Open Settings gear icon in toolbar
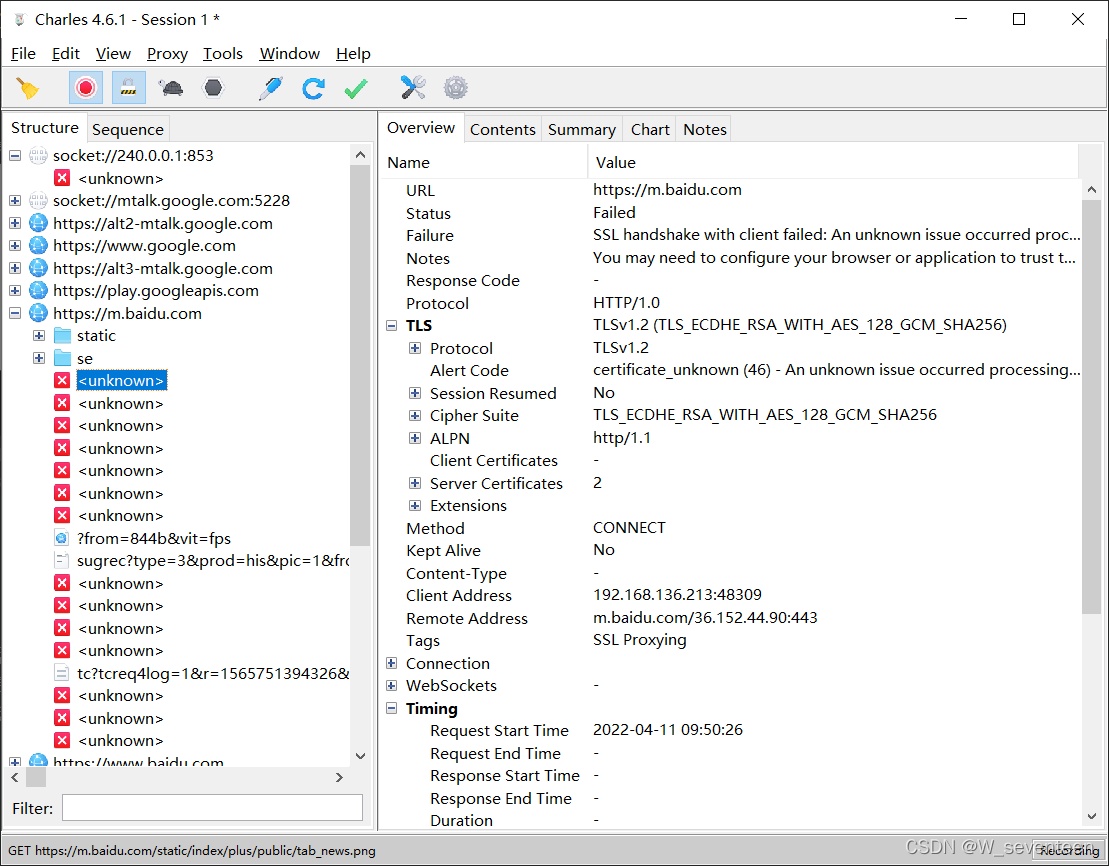 point(455,88)
